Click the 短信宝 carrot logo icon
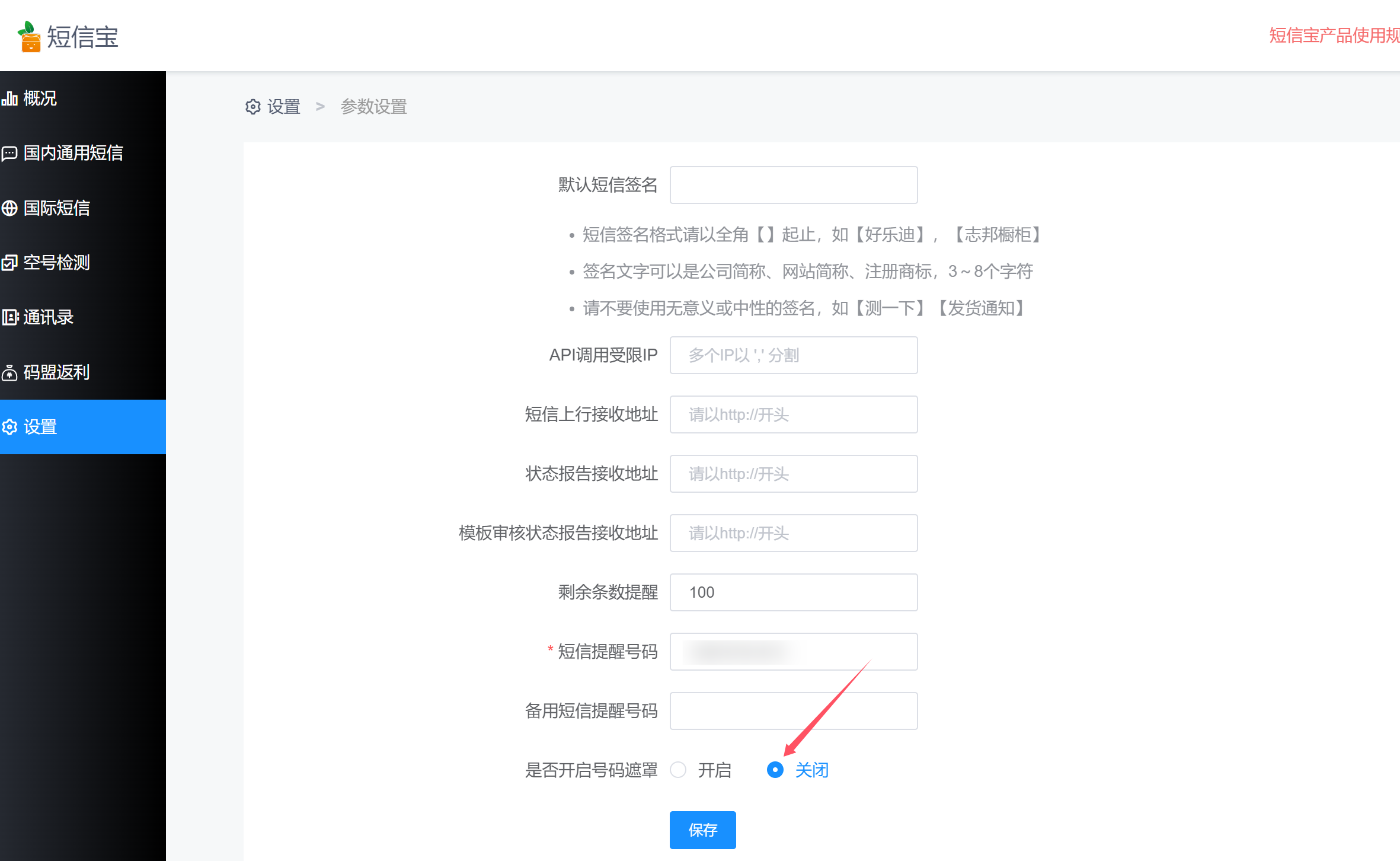The width and height of the screenshot is (1400, 861). click(29, 37)
